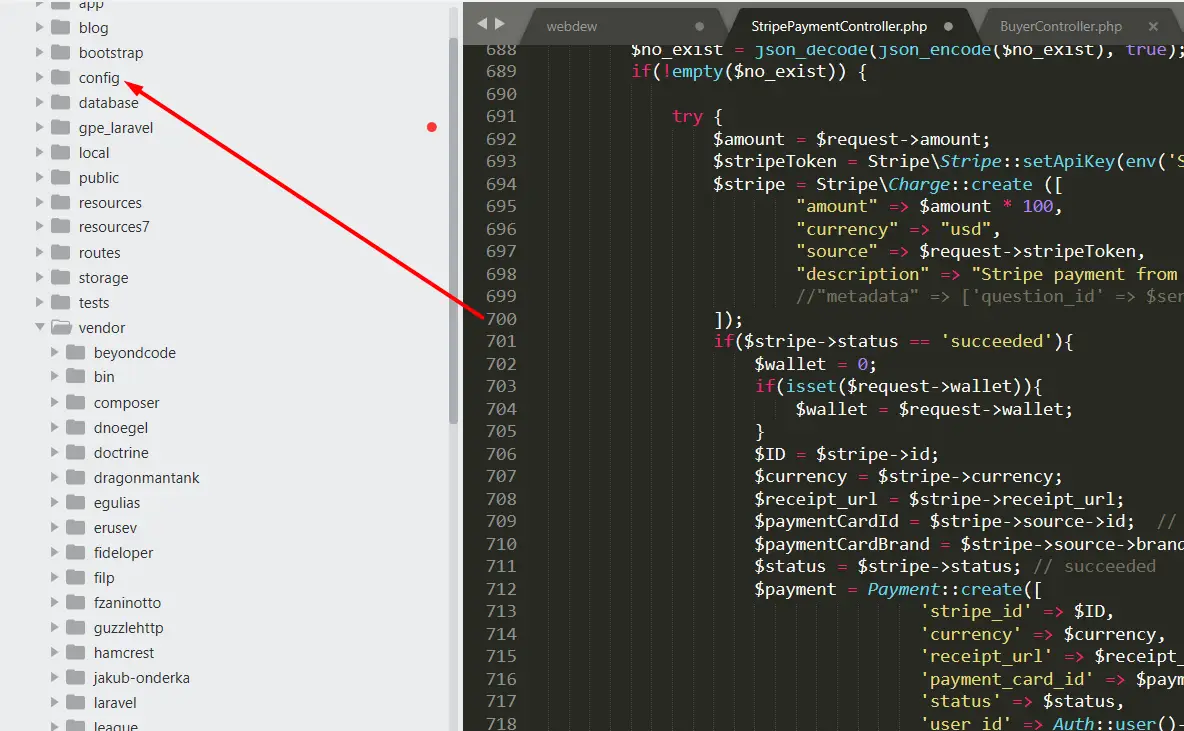Screen dimensions: 1184x731
Task: Click the database folder icon
Action: 60,102
